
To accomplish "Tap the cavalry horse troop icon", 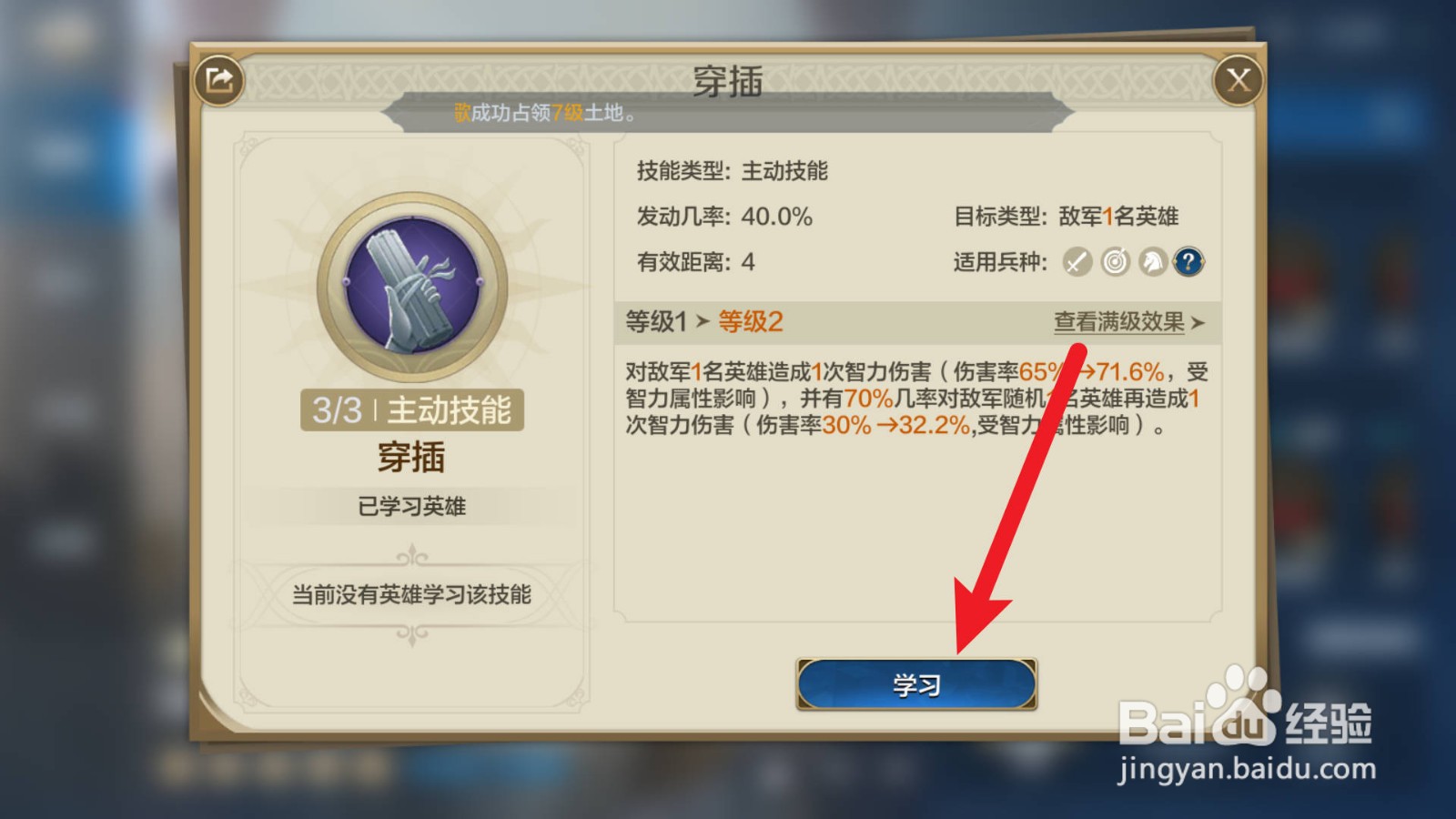I will (x=1152, y=262).
